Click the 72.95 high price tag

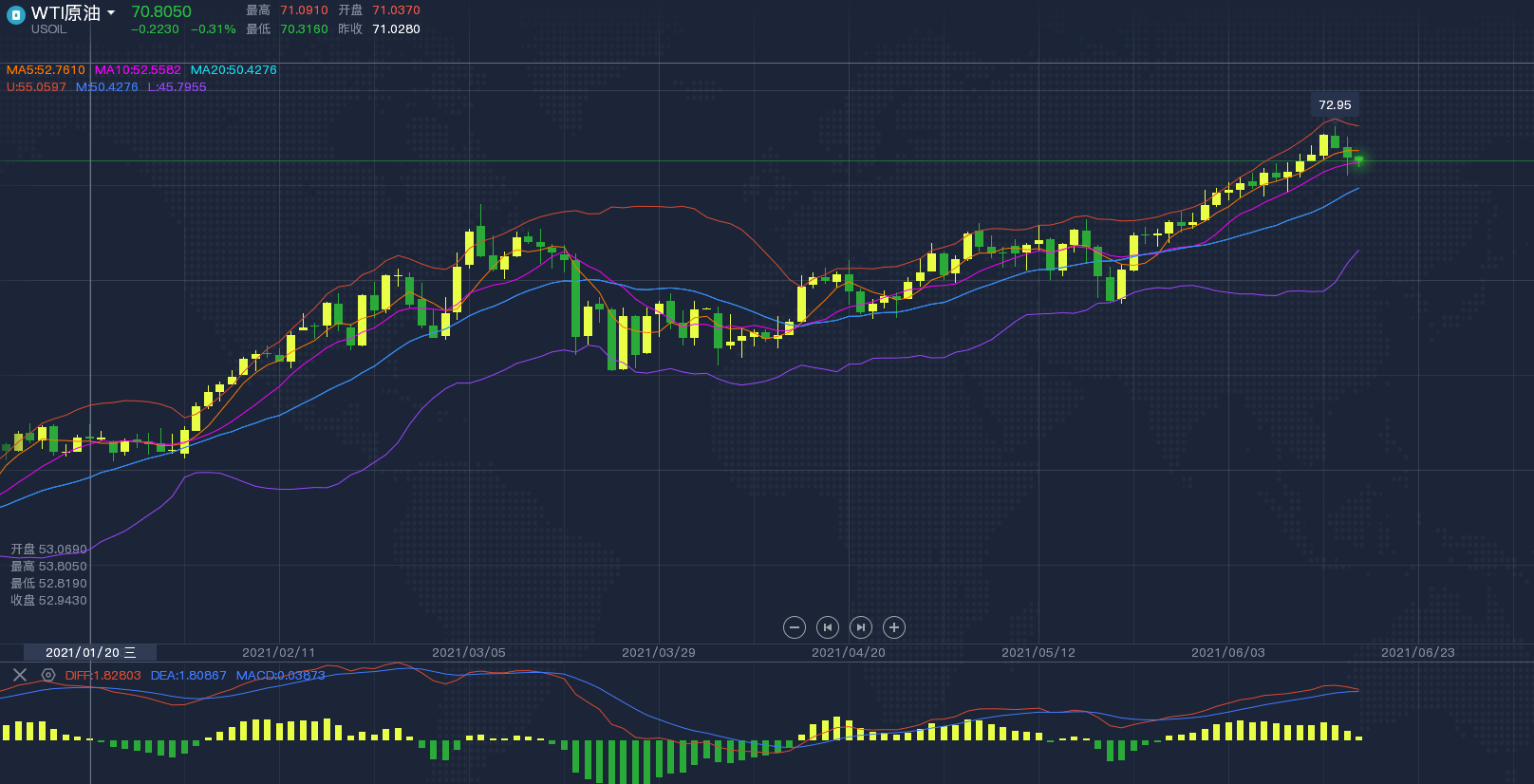pos(1335,105)
